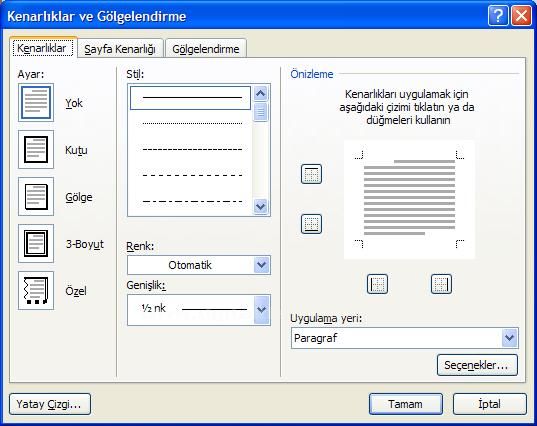Switch to the Sayfa Kenarlığı tab
The width and height of the screenshot is (537, 426).
coord(120,49)
